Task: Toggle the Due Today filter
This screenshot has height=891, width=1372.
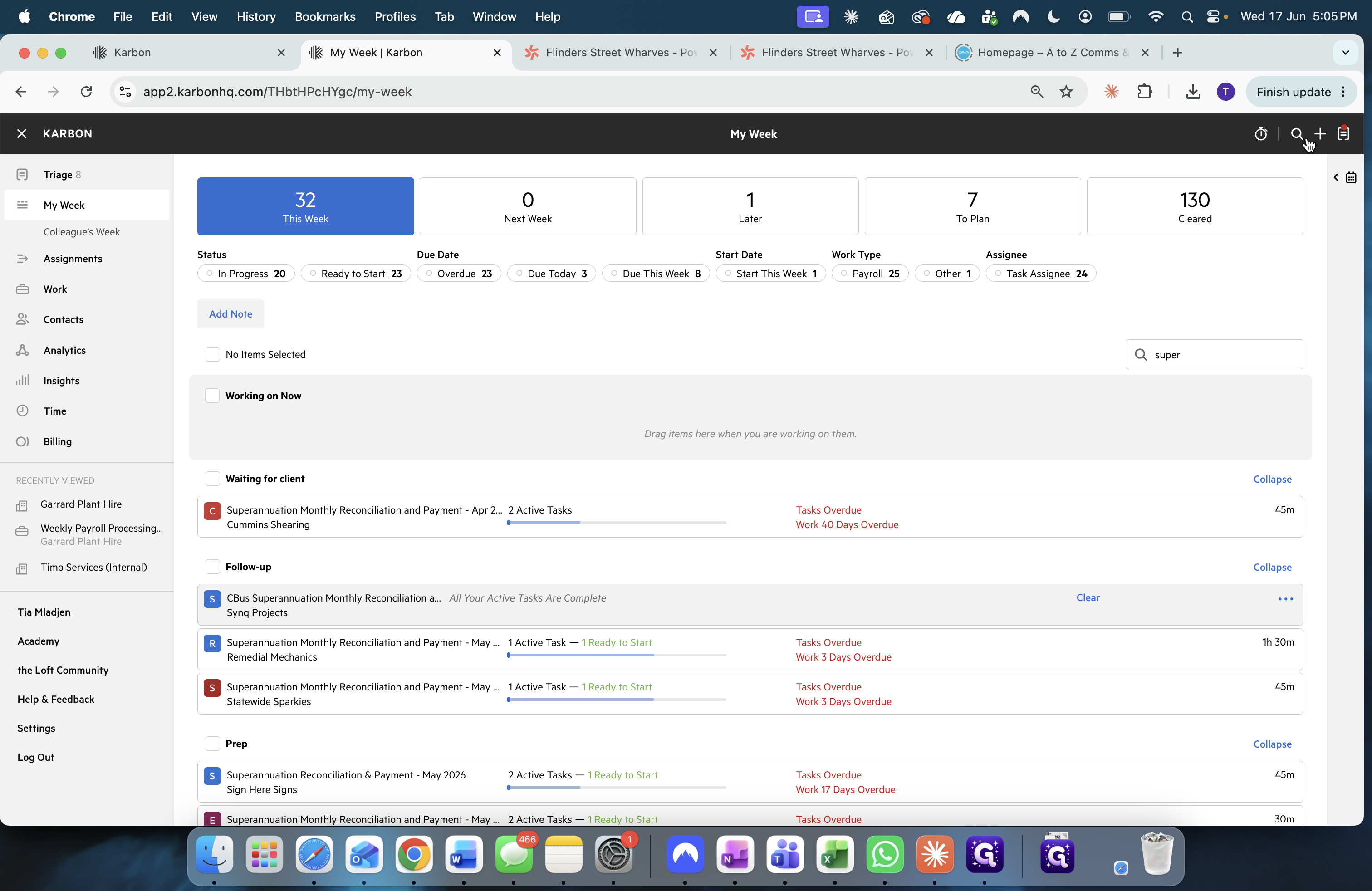Action: [x=552, y=274]
